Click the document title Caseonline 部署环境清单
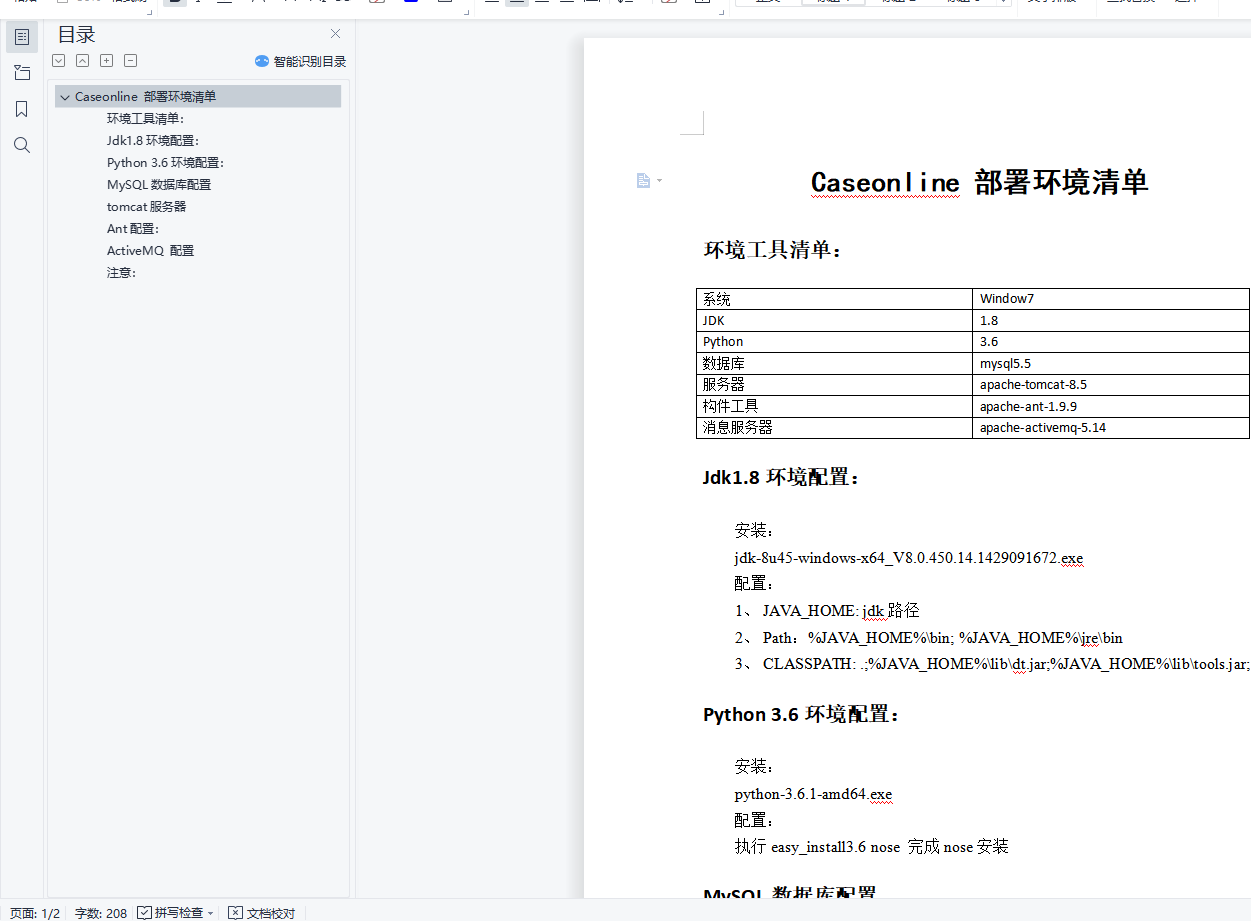 click(979, 182)
